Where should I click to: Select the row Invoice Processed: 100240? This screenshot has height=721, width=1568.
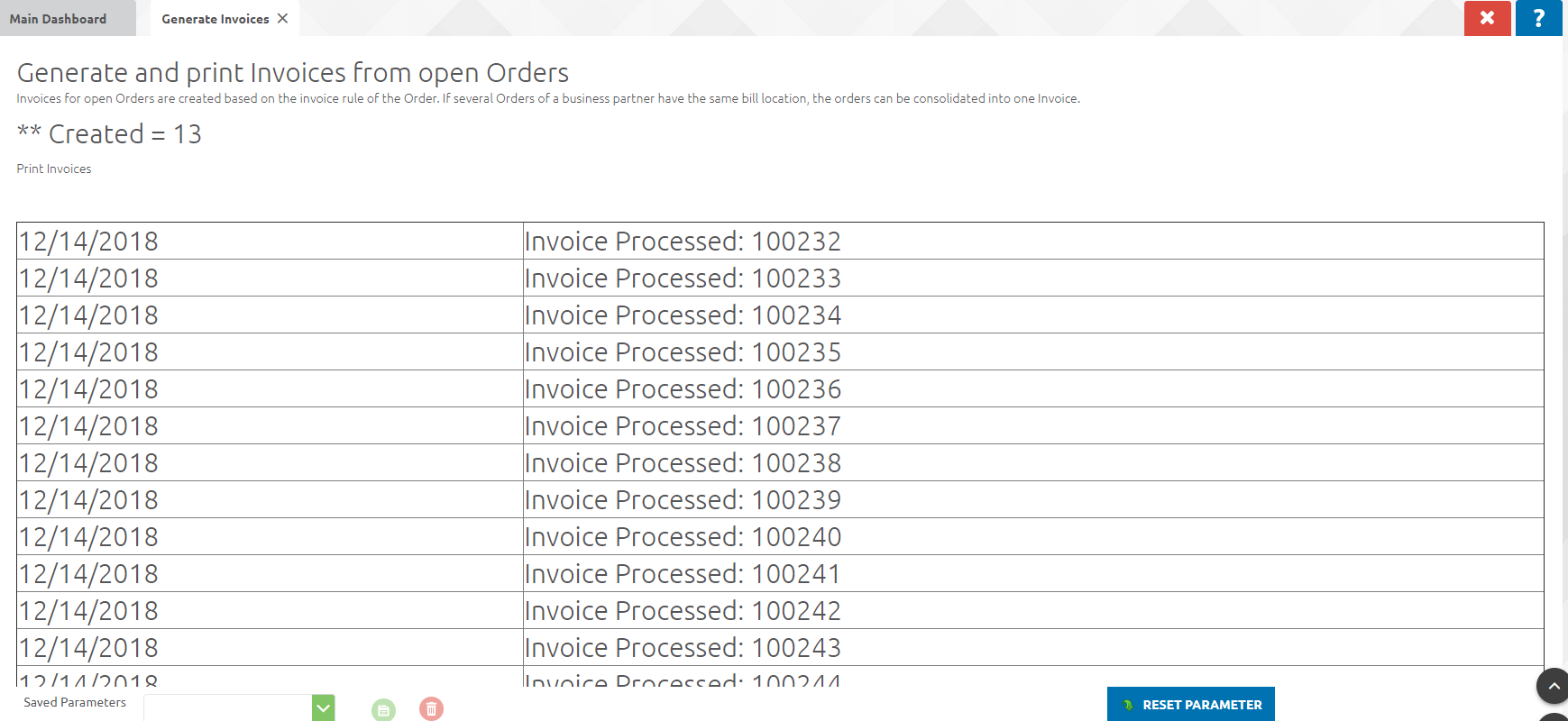(x=681, y=536)
